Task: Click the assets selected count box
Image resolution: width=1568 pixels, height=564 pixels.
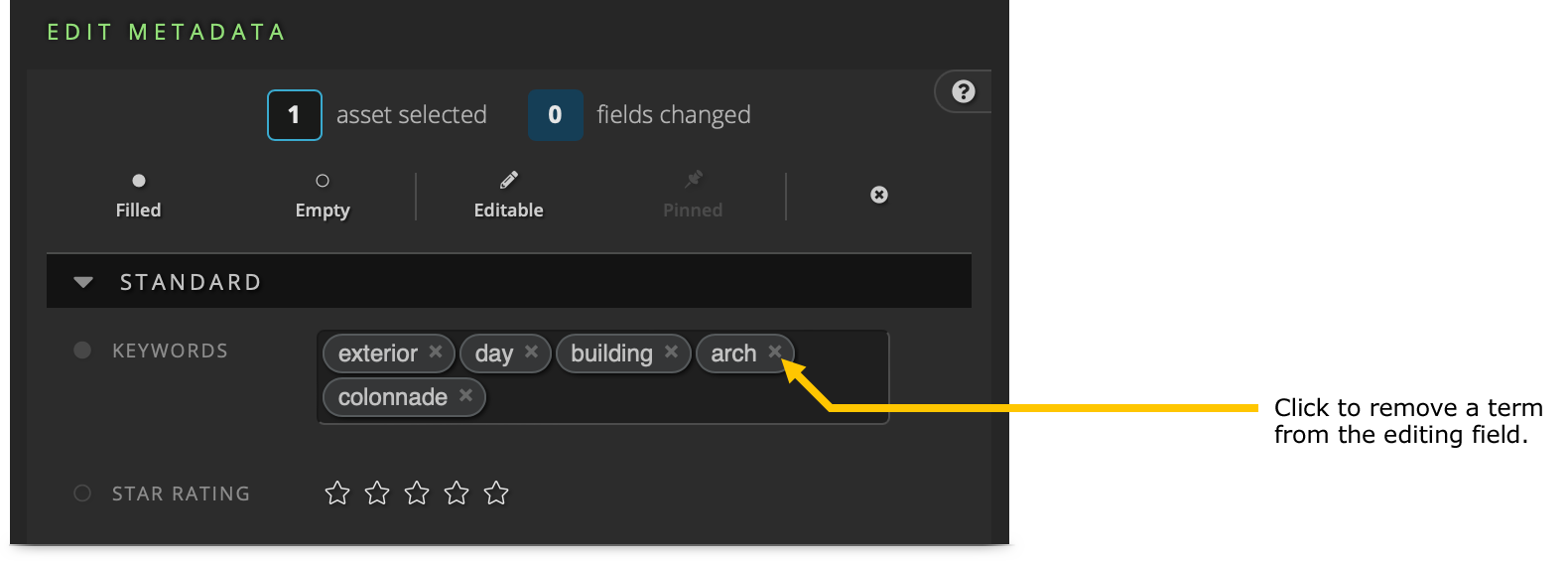Action: 295,115
